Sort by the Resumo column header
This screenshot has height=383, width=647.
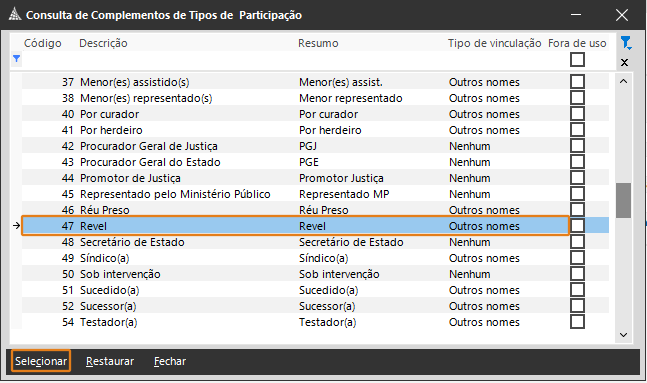coord(318,43)
